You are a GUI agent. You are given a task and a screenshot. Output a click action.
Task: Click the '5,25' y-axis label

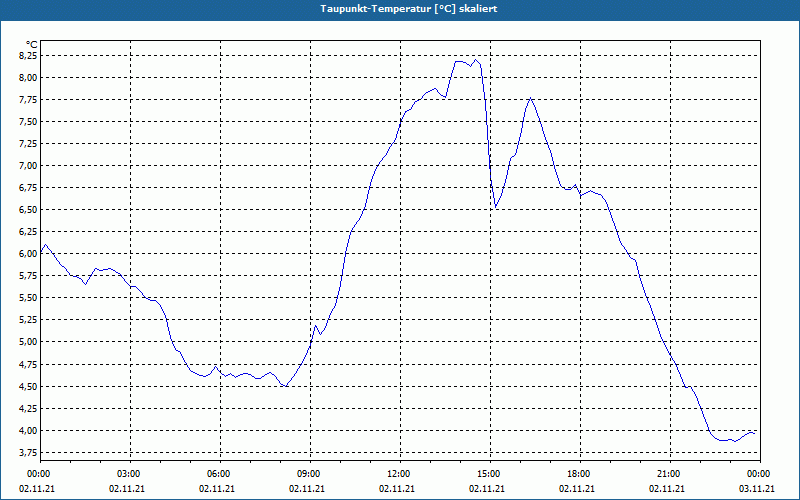click(x=29, y=320)
